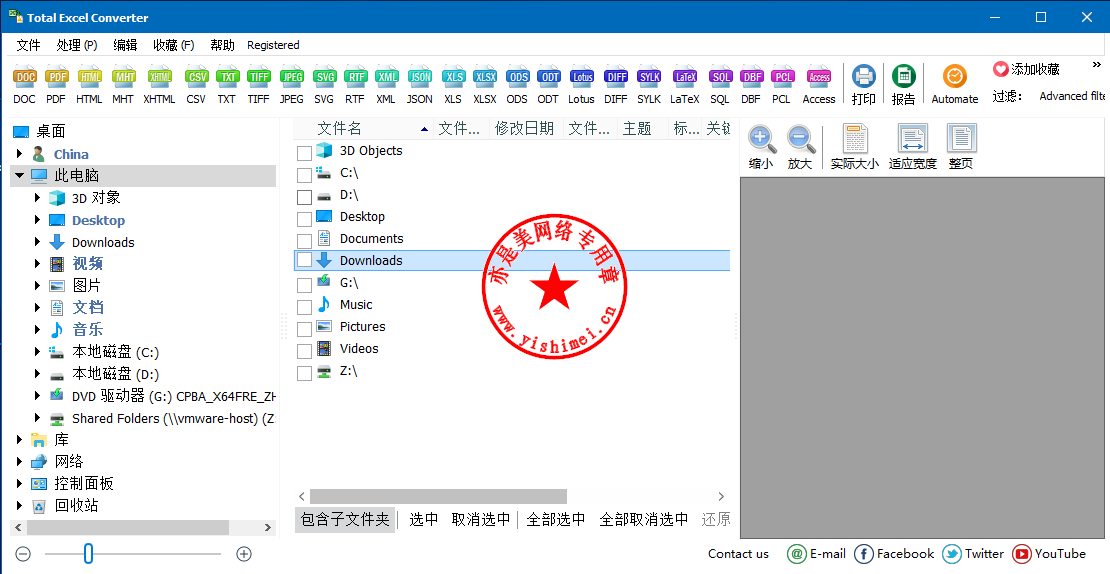Screen dimensions: 1110x574
Task: Open the 编辑 menu
Action: pyautogui.click(x=125, y=45)
